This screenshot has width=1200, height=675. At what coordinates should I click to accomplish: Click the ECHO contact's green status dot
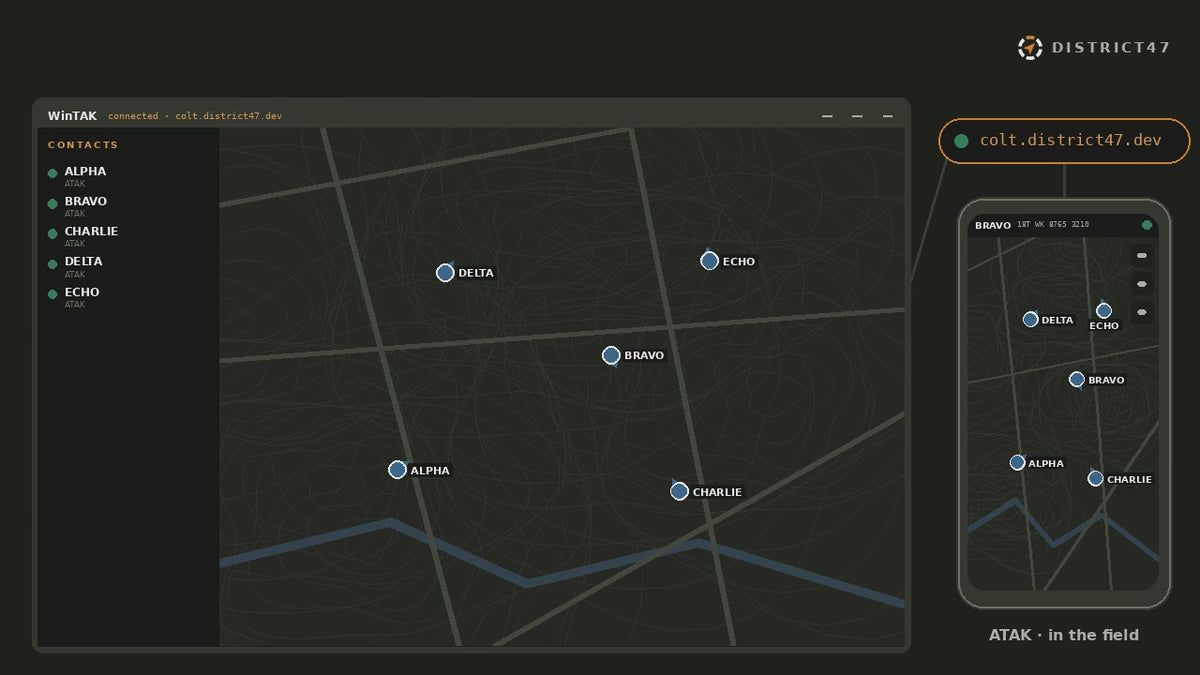click(52, 294)
